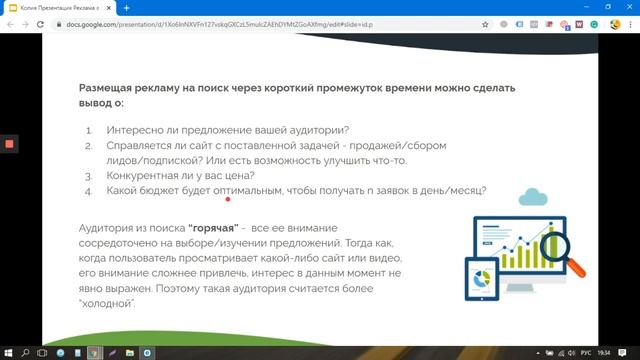The width and height of the screenshot is (640, 360).
Task: Click the network icon in system tray
Action: pos(561,353)
